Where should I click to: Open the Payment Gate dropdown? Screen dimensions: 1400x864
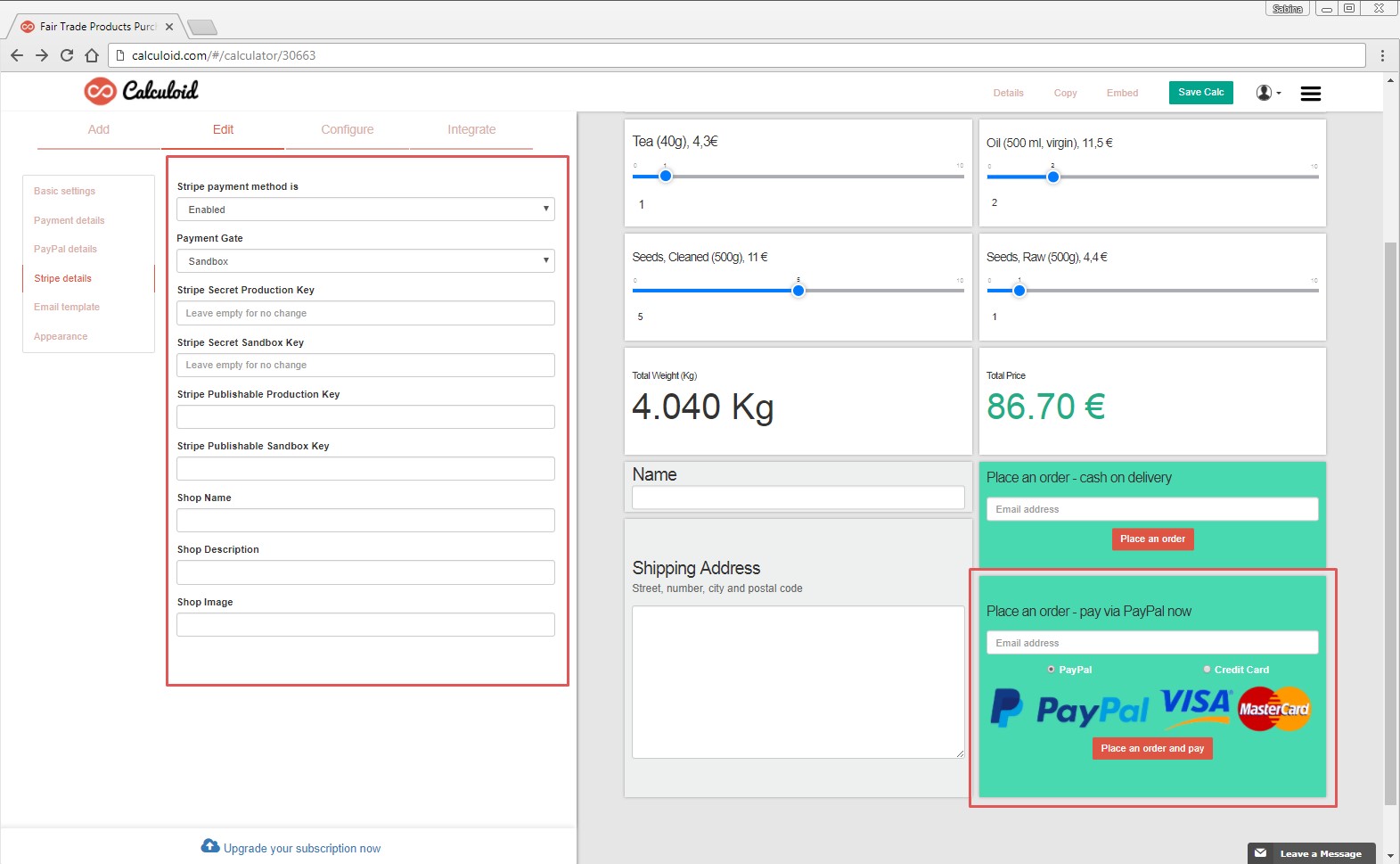365,261
